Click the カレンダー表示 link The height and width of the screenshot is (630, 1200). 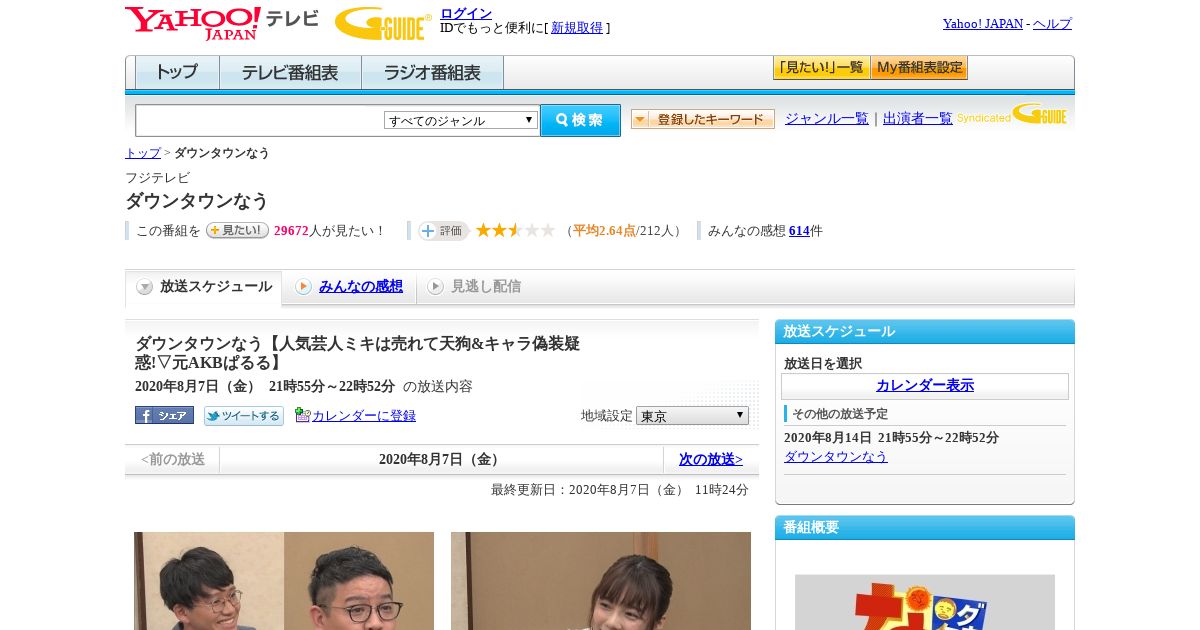pos(925,385)
